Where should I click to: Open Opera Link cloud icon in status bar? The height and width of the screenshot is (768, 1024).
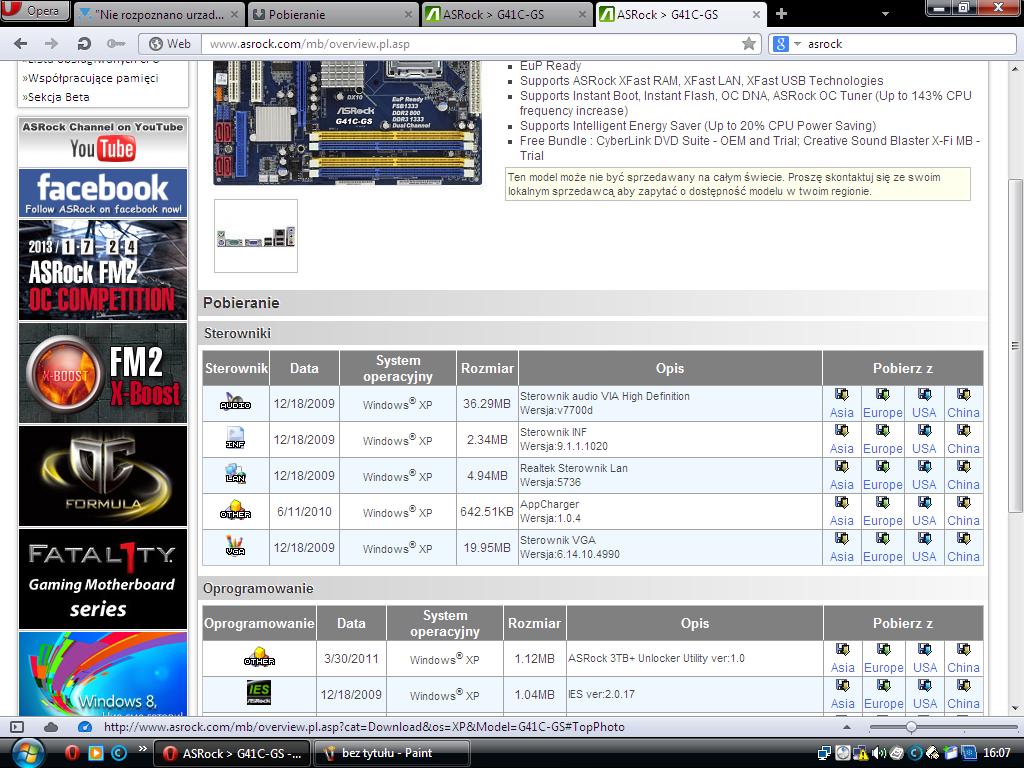point(50,727)
